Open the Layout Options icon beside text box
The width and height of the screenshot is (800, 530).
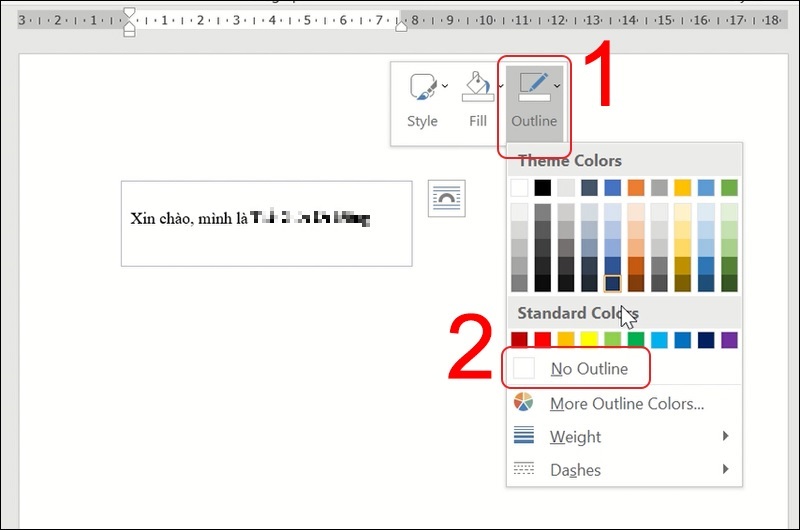pos(445,199)
